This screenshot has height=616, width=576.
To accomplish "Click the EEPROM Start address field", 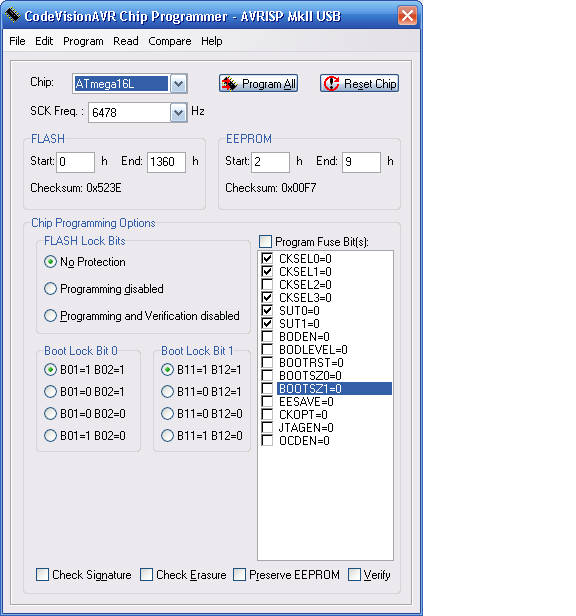I will (270, 162).
